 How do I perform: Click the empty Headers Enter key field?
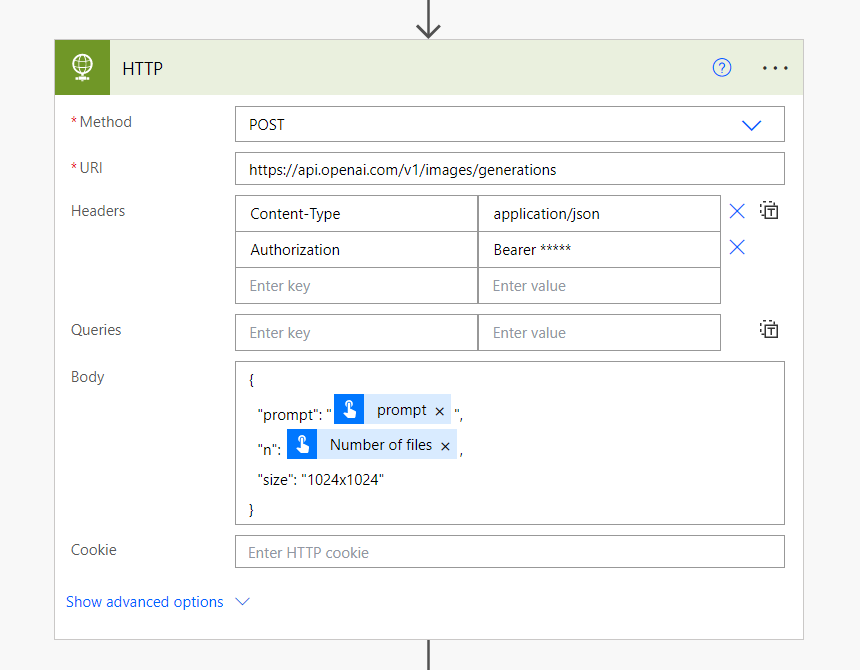tap(356, 286)
